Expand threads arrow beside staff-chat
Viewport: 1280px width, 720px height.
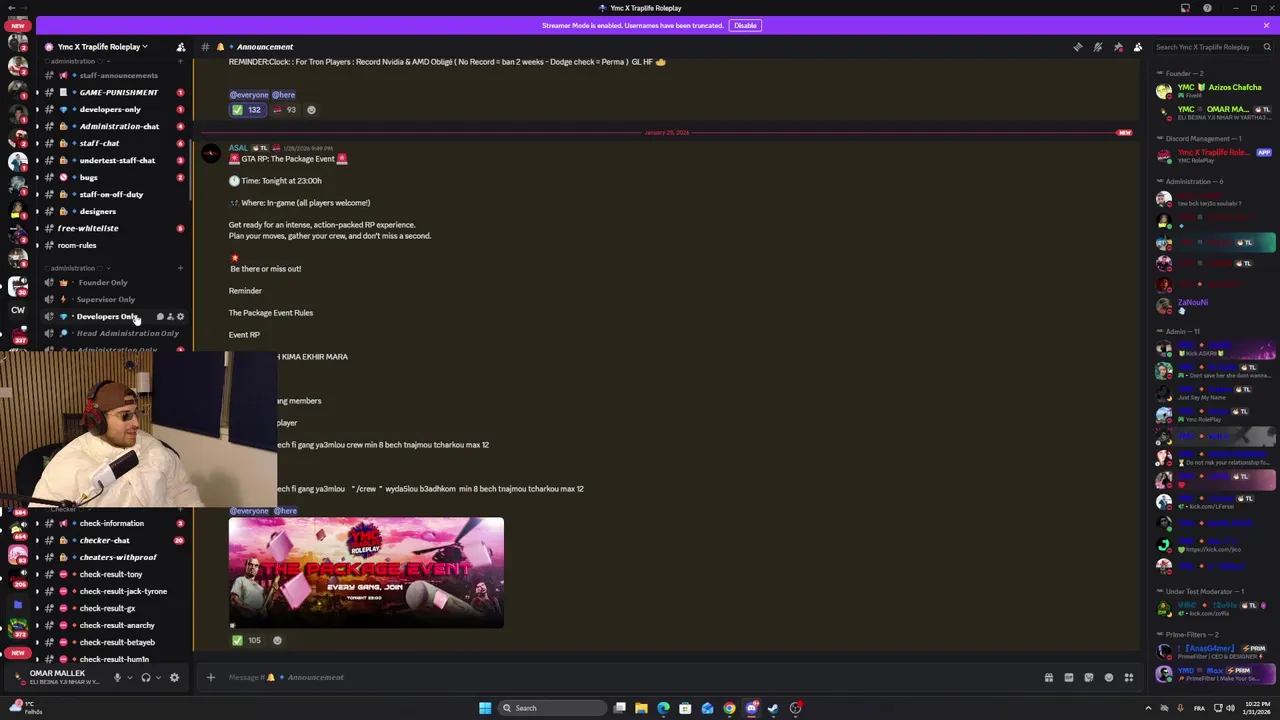point(37,143)
